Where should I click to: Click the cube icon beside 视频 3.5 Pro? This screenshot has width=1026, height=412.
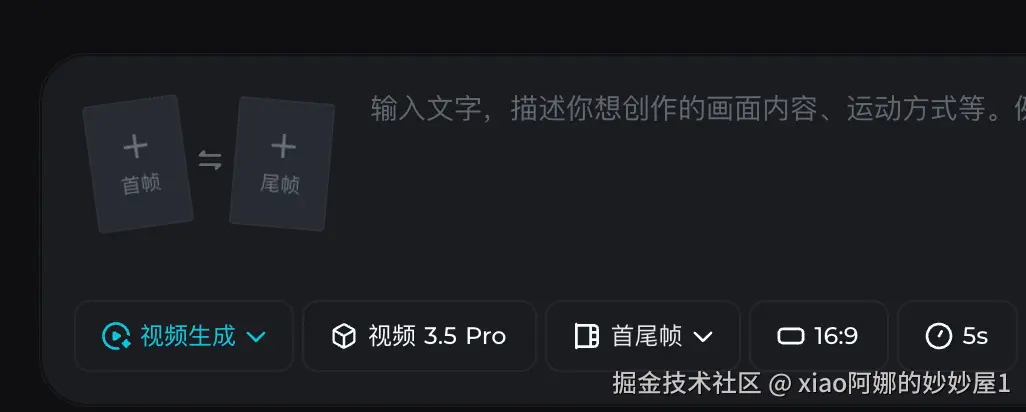point(344,336)
